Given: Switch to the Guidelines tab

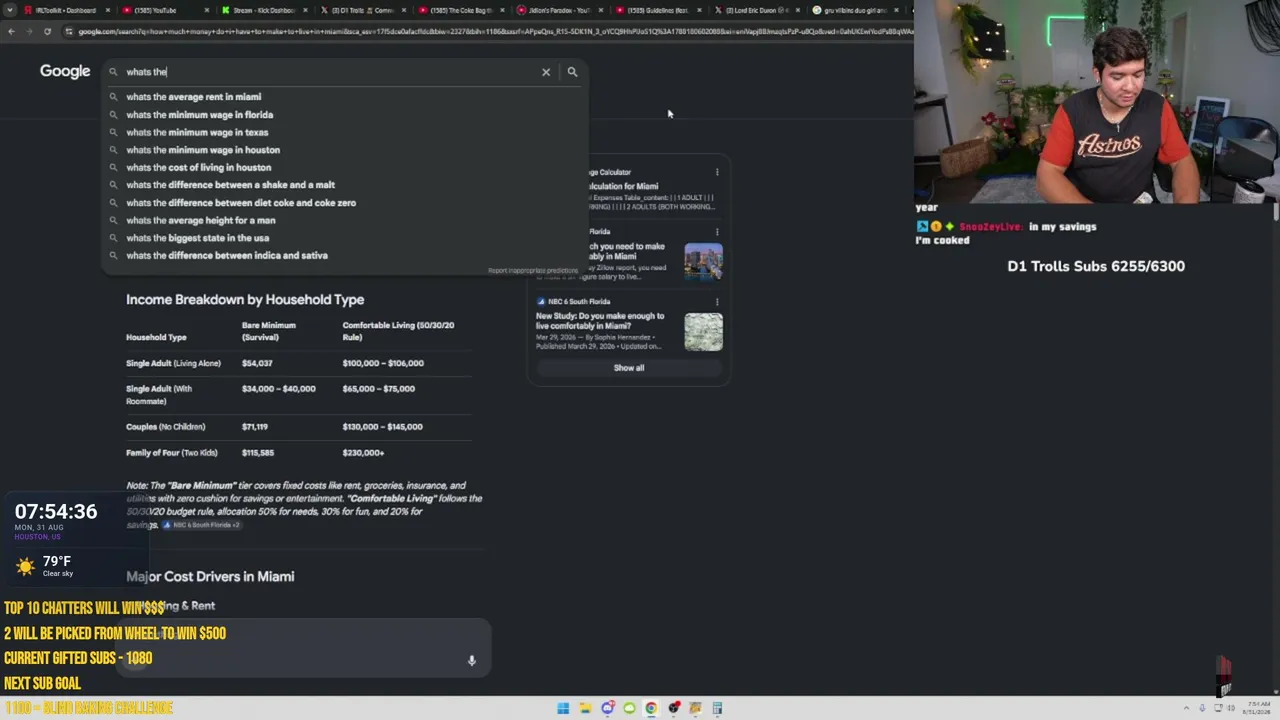Looking at the screenshot, I should pyautogui.click(x=658, y=10).
